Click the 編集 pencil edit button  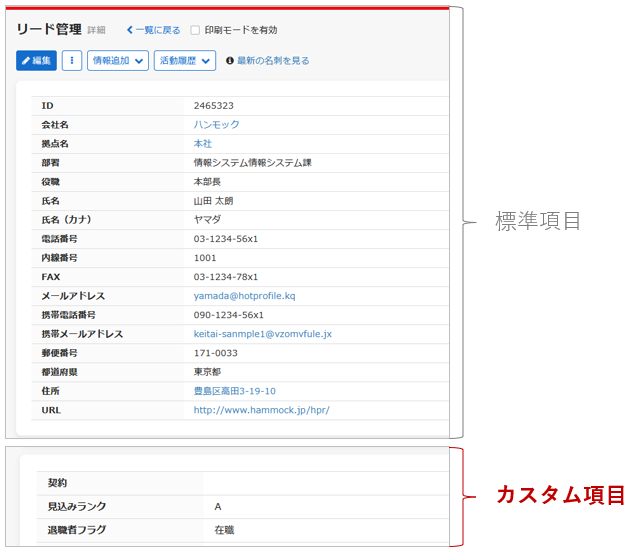(37, 61)
